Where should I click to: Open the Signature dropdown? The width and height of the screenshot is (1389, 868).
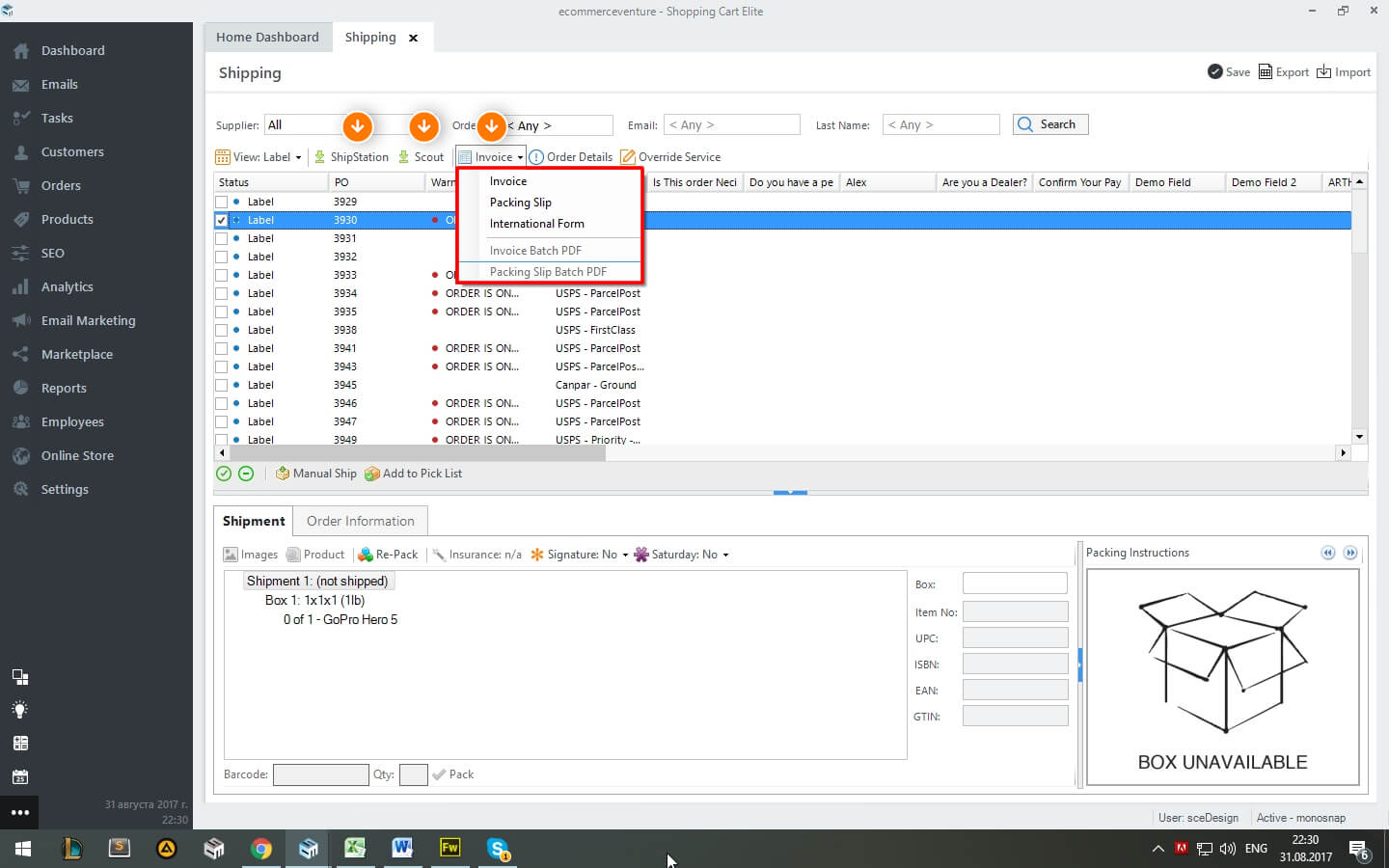[x=580, y=555]
